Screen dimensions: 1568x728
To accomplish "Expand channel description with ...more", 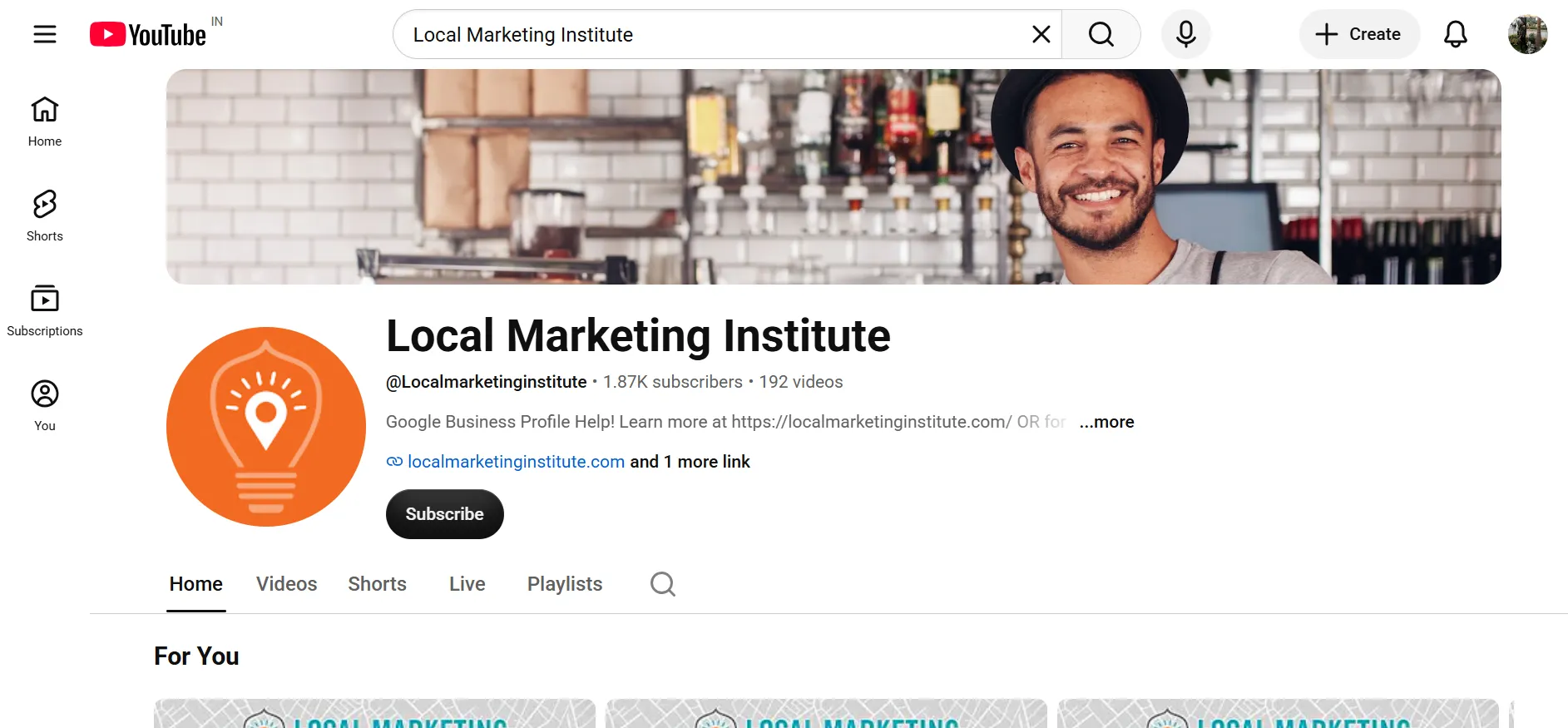I will point(1107,422).
